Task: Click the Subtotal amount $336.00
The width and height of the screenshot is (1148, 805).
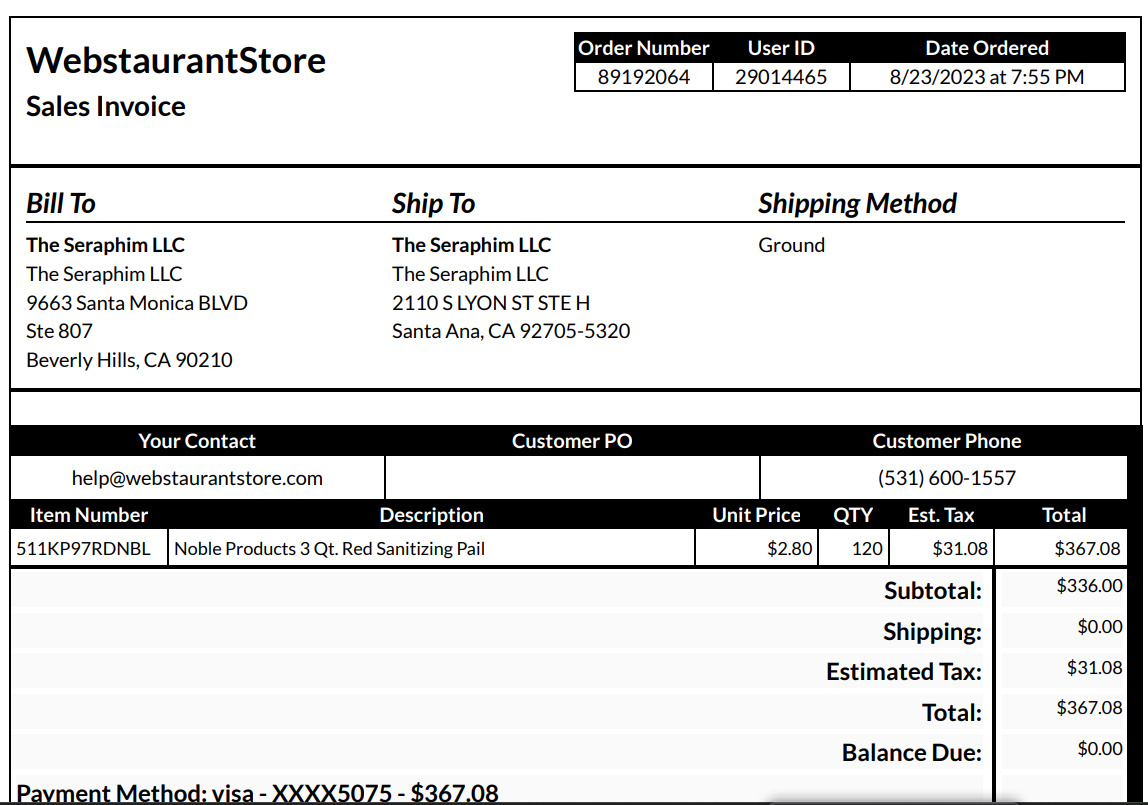Action: pyautogui.click(x=1089, y=585)
